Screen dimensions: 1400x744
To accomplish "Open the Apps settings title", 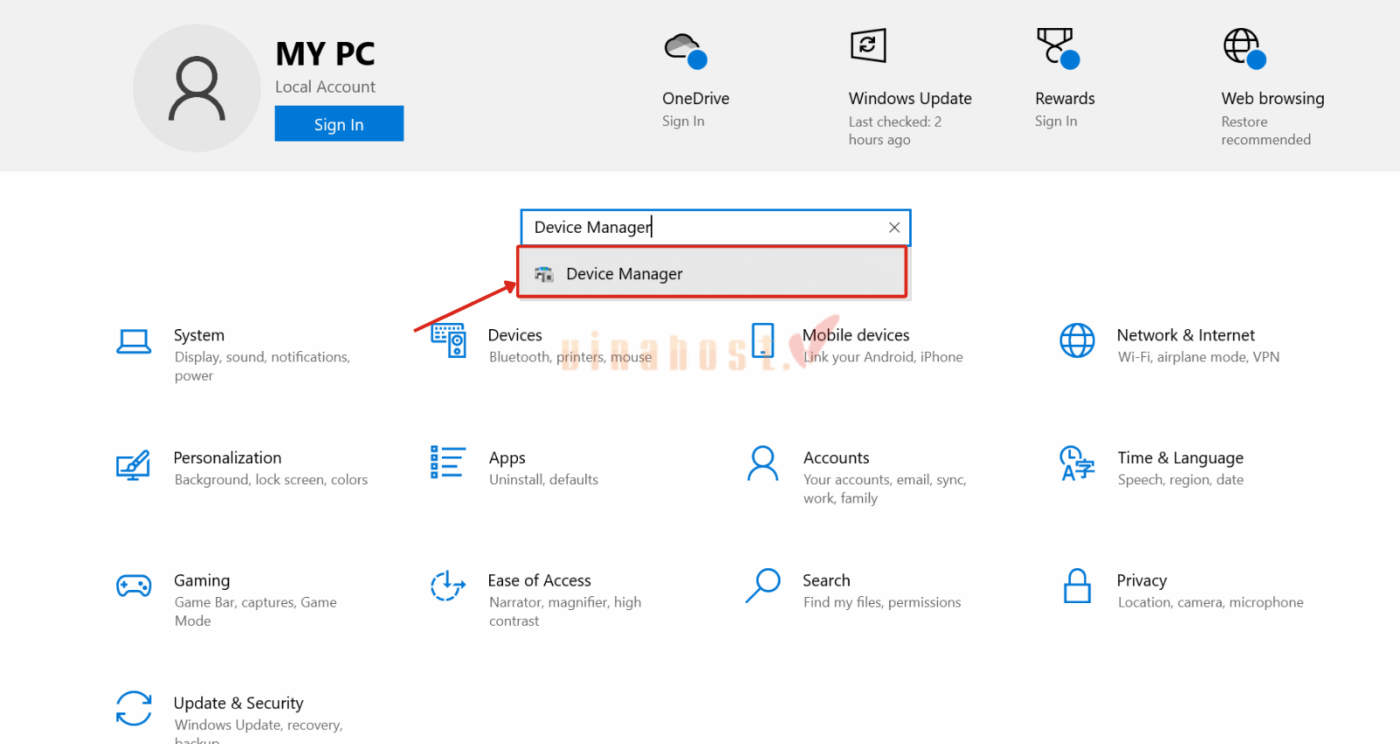I will tap(507, 458).
